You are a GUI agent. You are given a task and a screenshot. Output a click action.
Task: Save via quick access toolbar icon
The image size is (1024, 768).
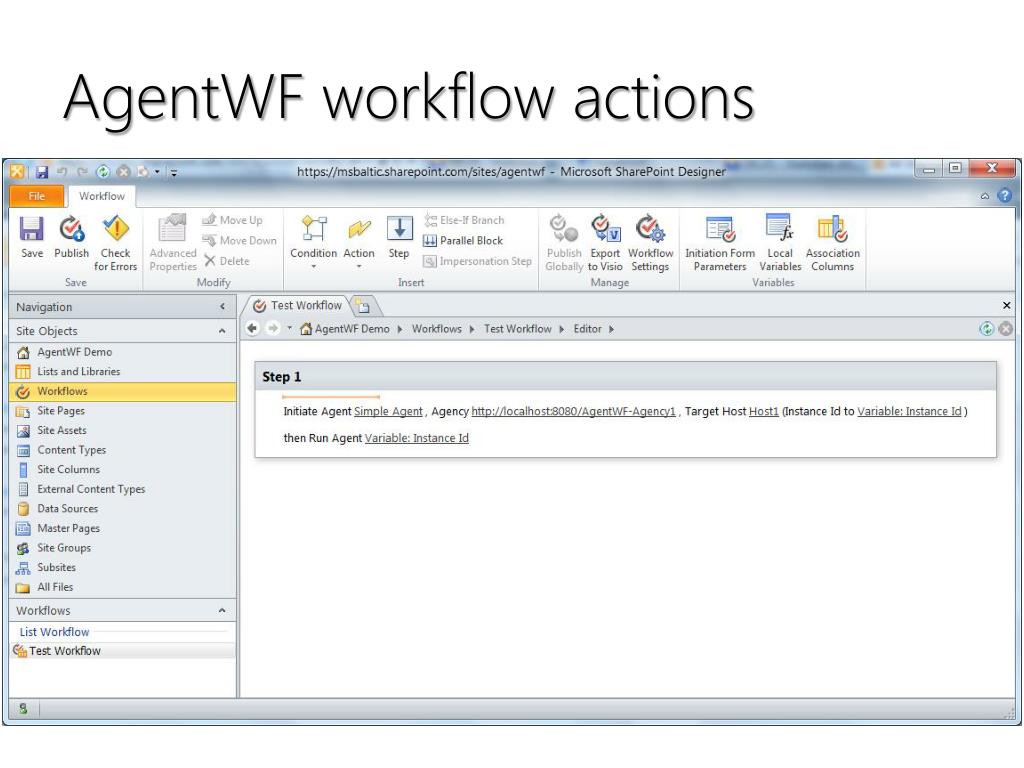pos(42,172)
